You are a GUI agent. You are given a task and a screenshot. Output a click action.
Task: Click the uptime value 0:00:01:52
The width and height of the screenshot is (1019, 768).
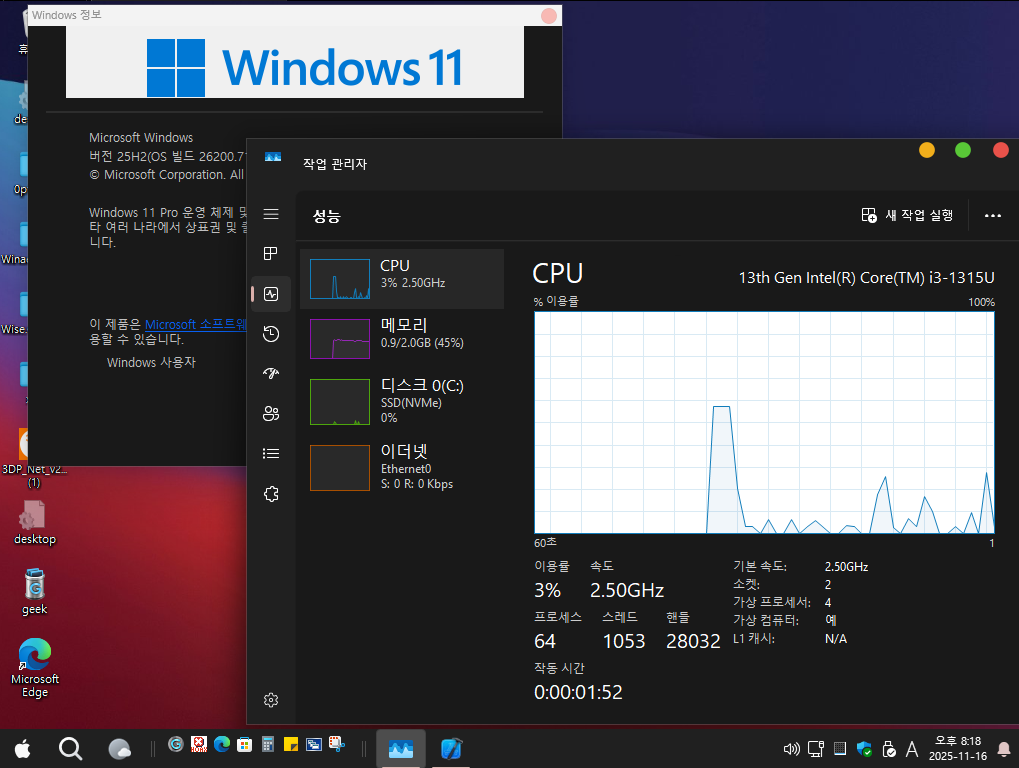tap(578, 692)
